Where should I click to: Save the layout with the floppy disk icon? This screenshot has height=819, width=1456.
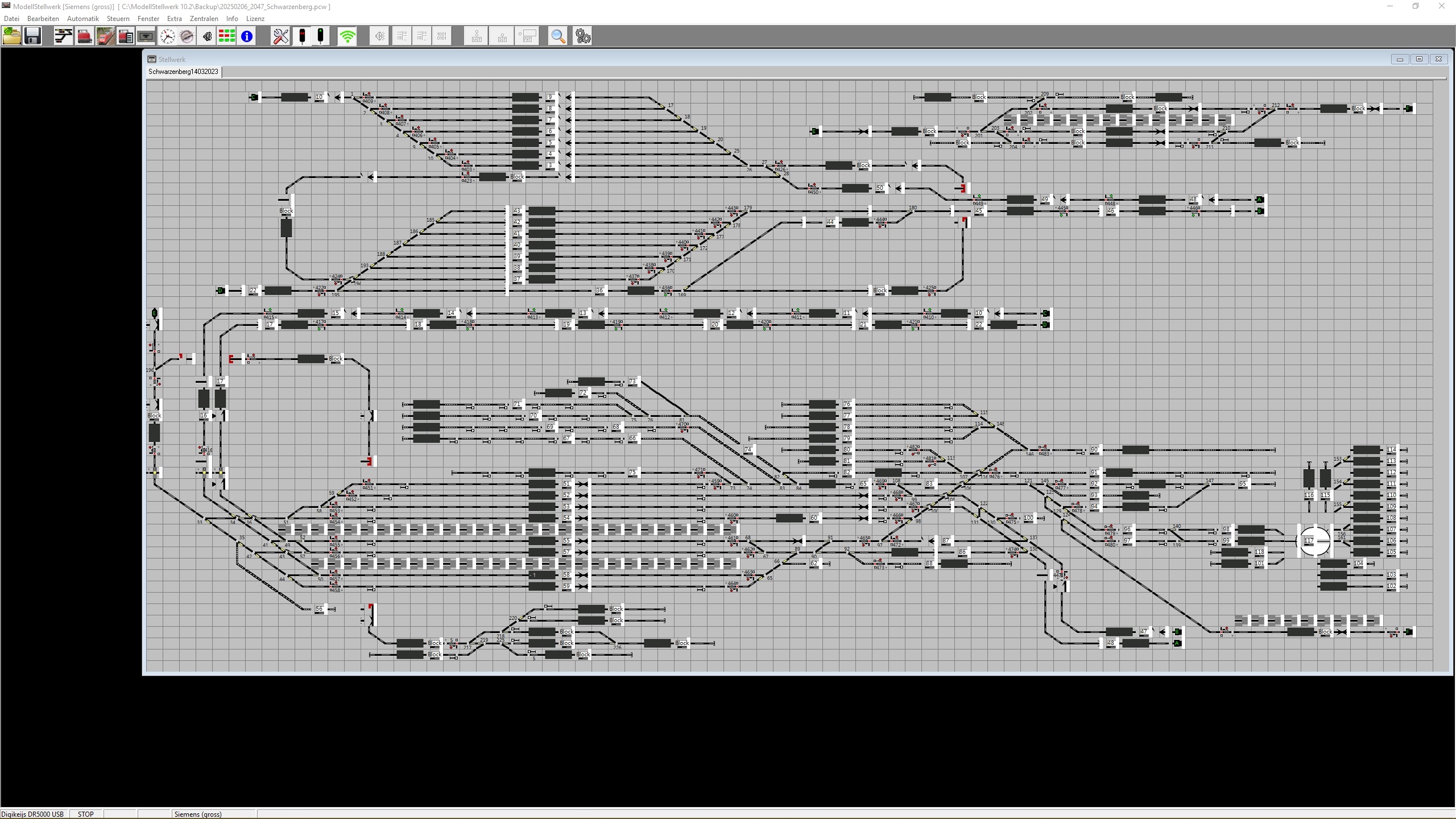pyautogui.click(x=32, y=36)
